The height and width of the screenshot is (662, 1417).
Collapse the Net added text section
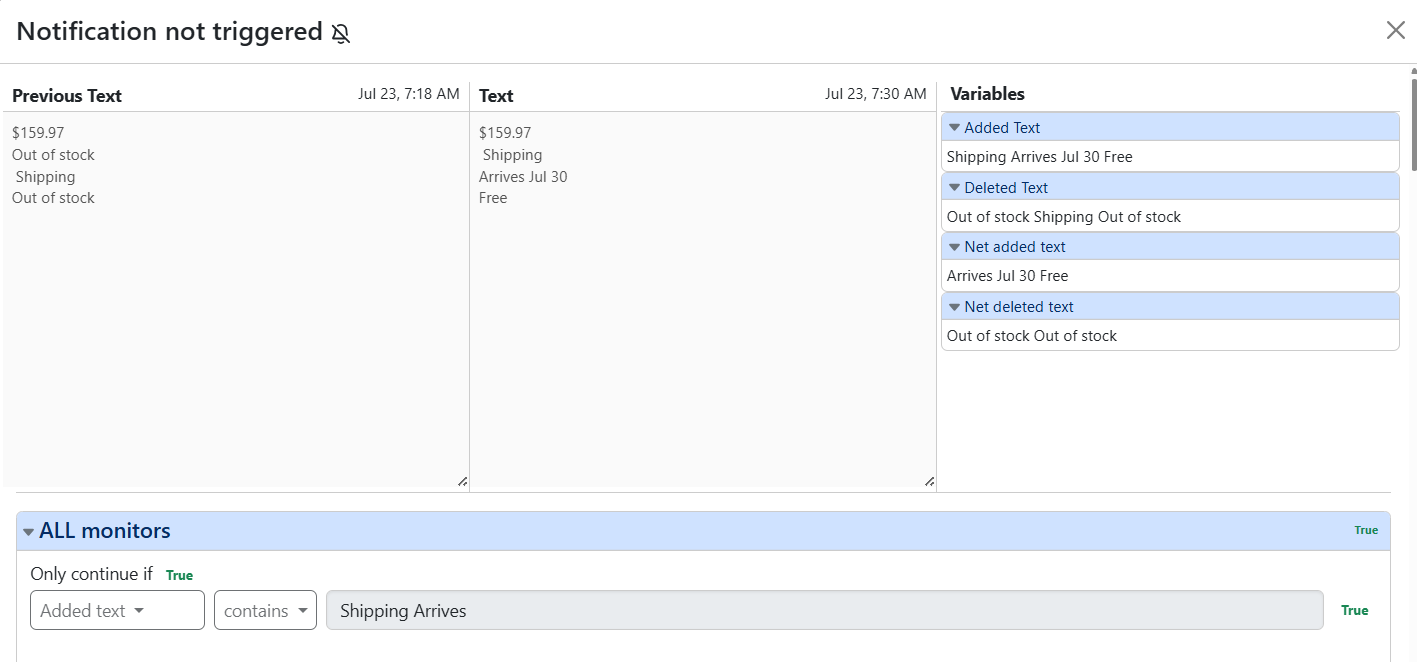tap(1170, 246)
